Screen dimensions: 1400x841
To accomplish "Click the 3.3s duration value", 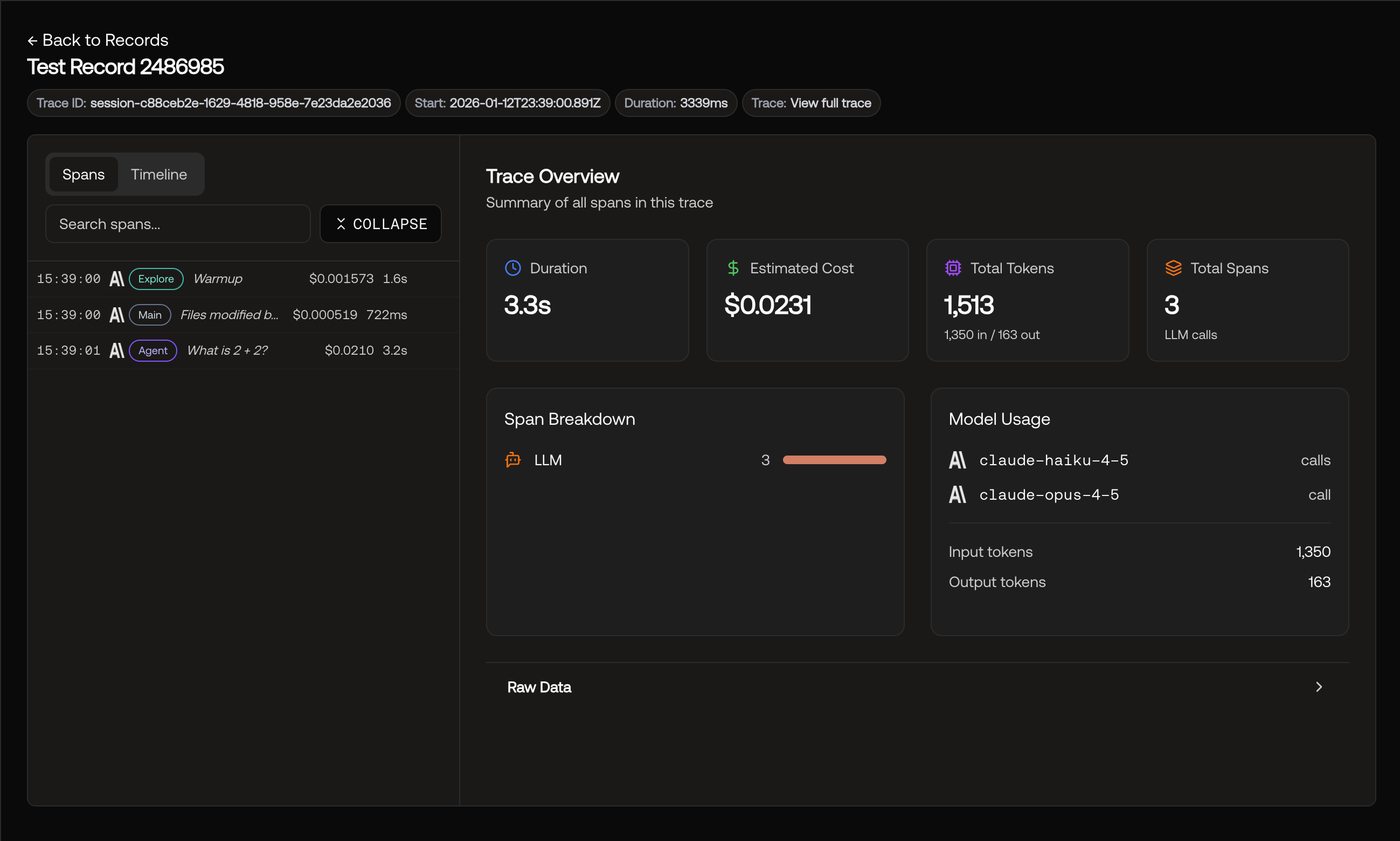I will pyautogui.click(x=527, y=305).
